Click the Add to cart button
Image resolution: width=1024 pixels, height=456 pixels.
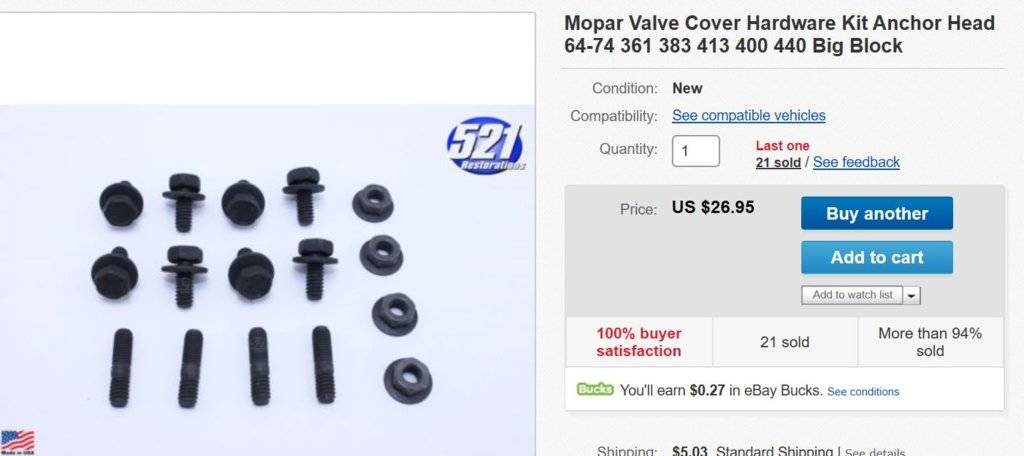click(x=876, y=257)
